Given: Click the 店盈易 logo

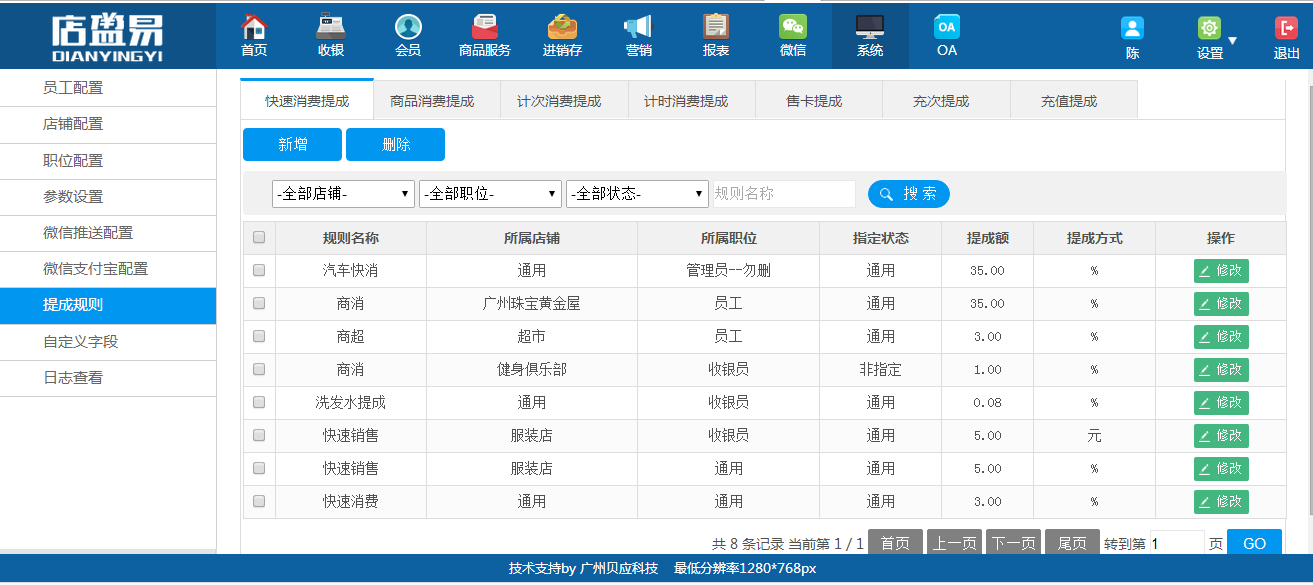Looking at the screenshot, I should click(x=107, y=36).
